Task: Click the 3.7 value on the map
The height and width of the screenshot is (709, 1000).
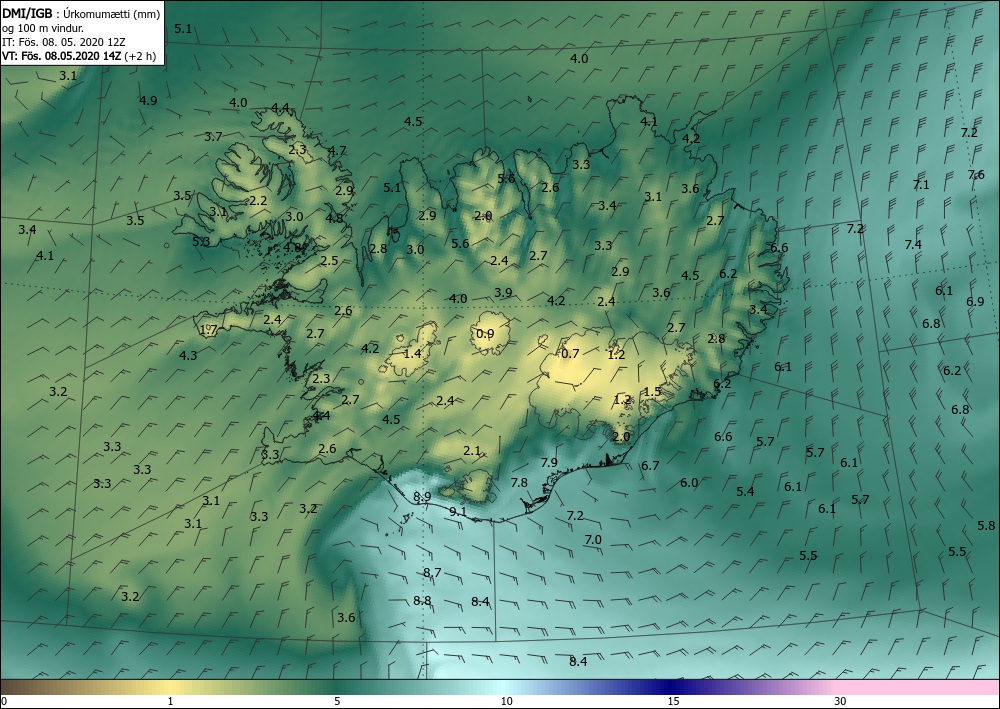Action: pos(214,136)
